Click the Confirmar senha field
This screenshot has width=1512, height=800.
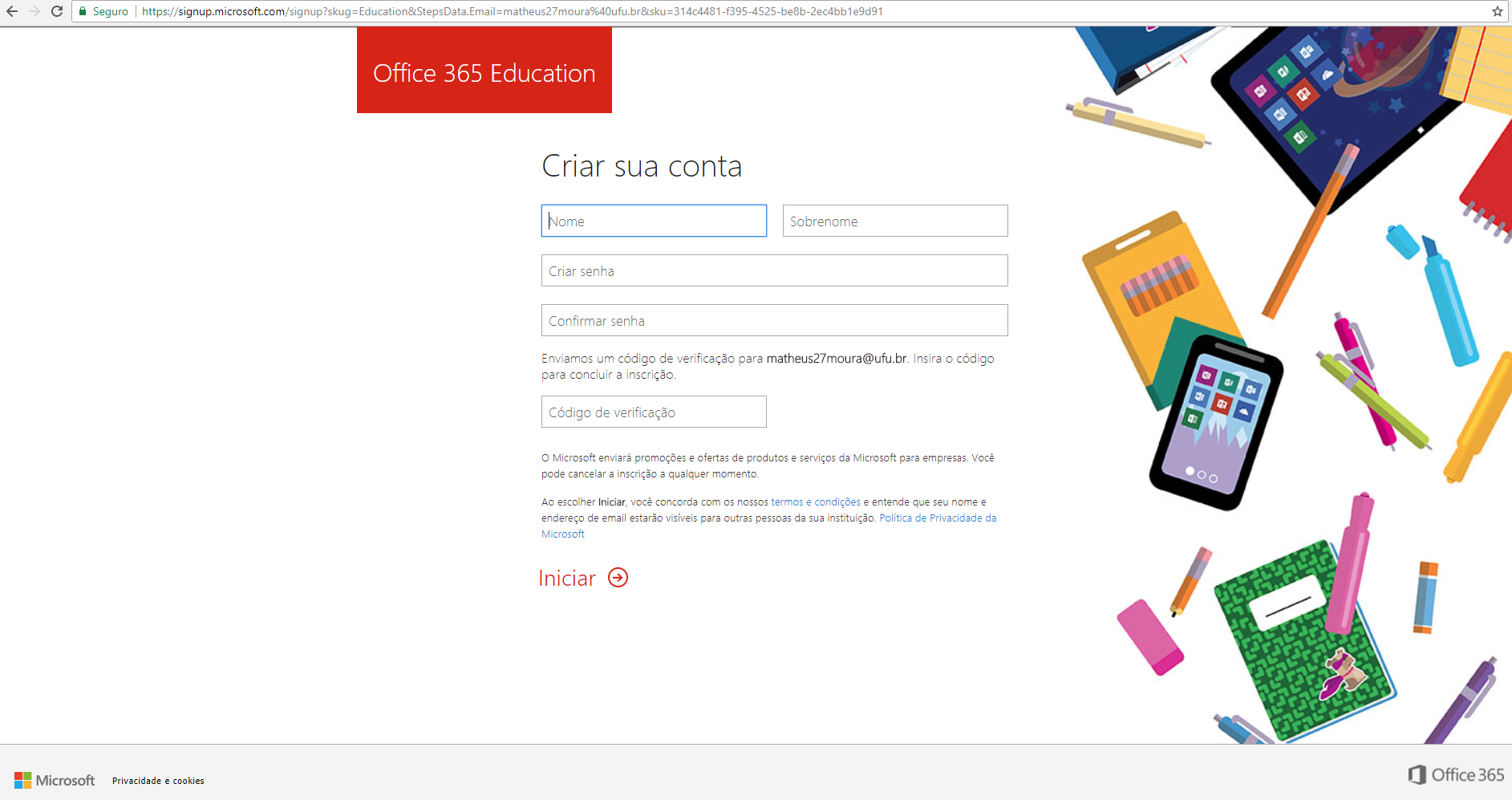tap(775, 320)
